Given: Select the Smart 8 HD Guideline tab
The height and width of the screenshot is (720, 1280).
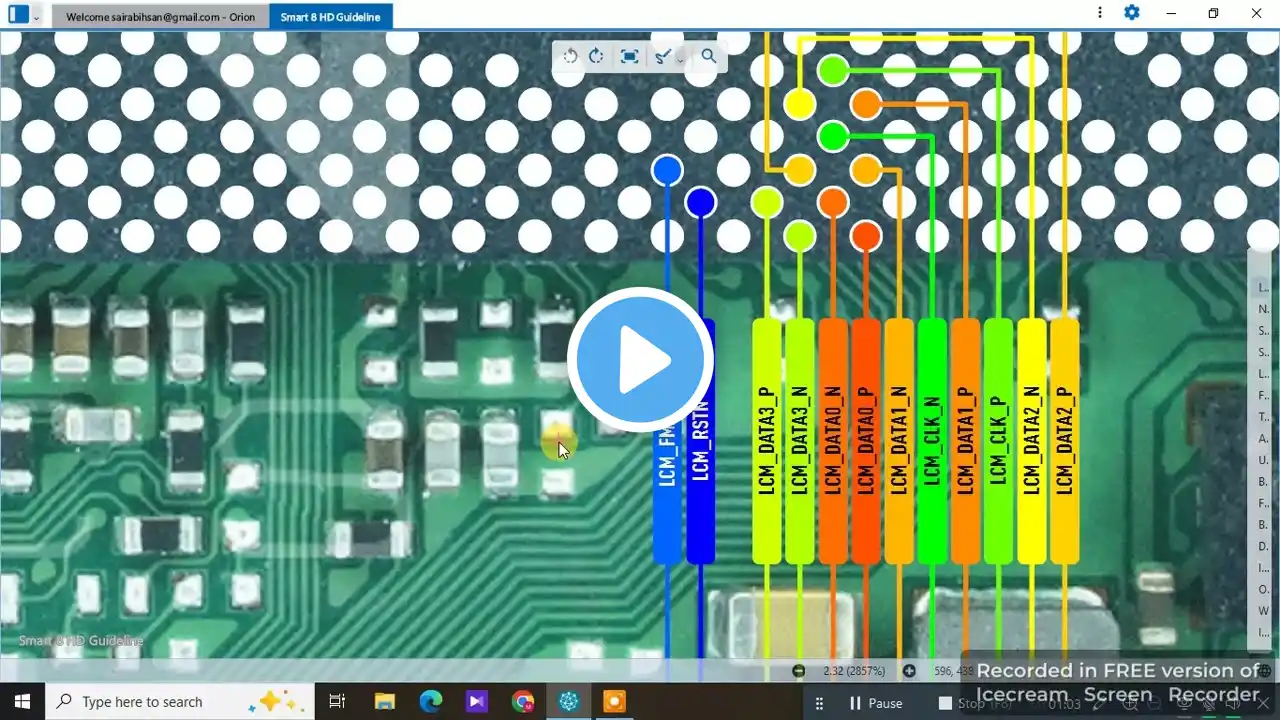Looking at the screenshot, I should (x=330, y=17).
